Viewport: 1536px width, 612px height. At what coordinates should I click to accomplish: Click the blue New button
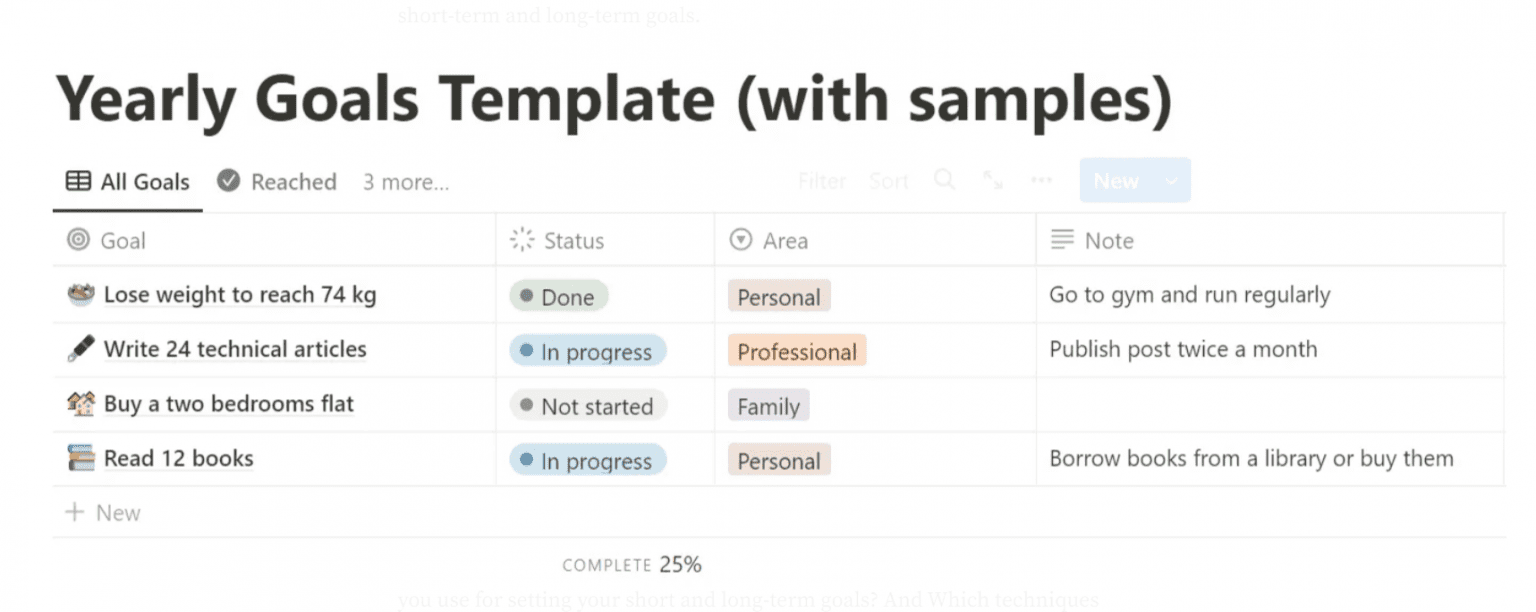tap(1116, 181)
